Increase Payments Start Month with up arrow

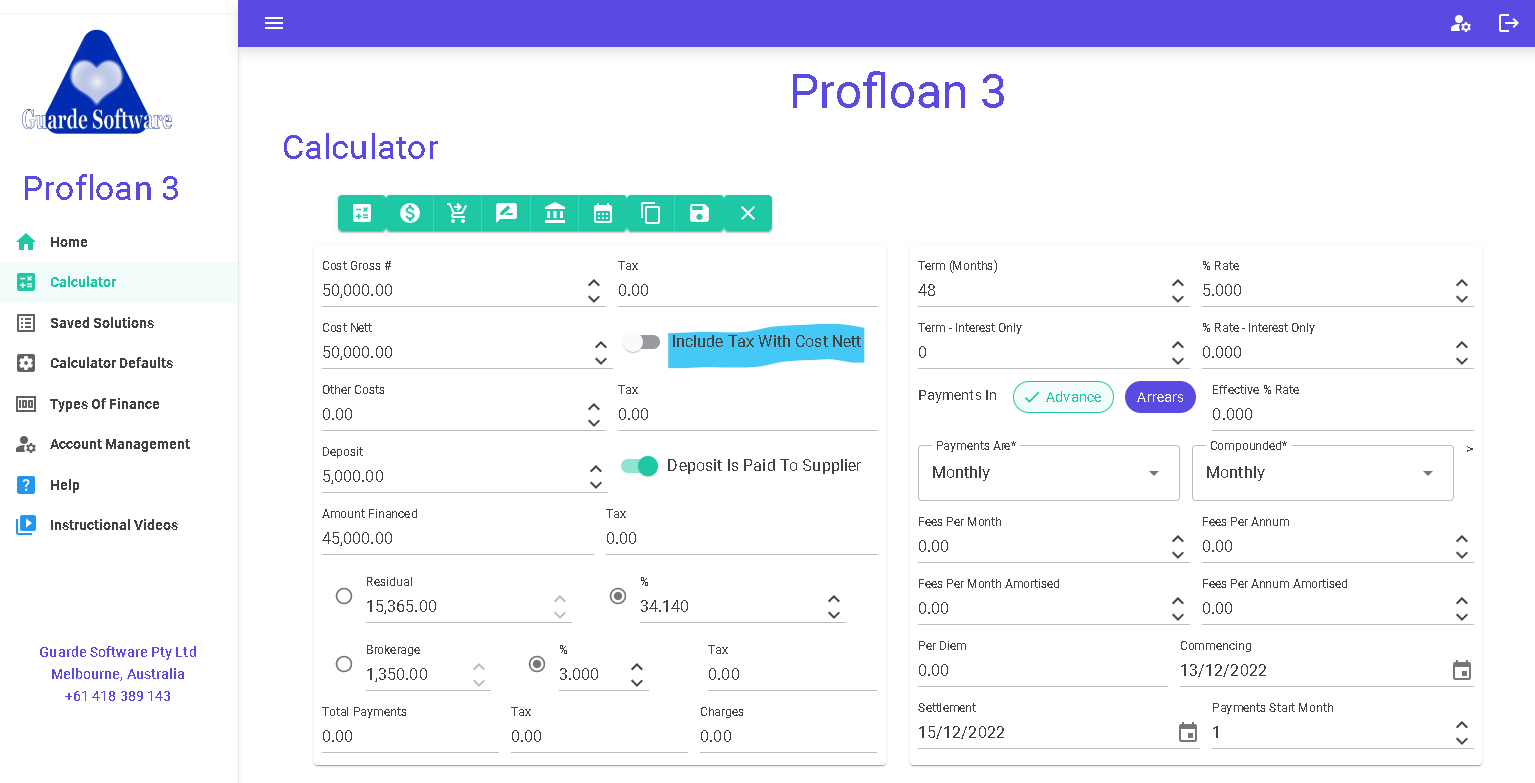click(x=1462, y=725)
